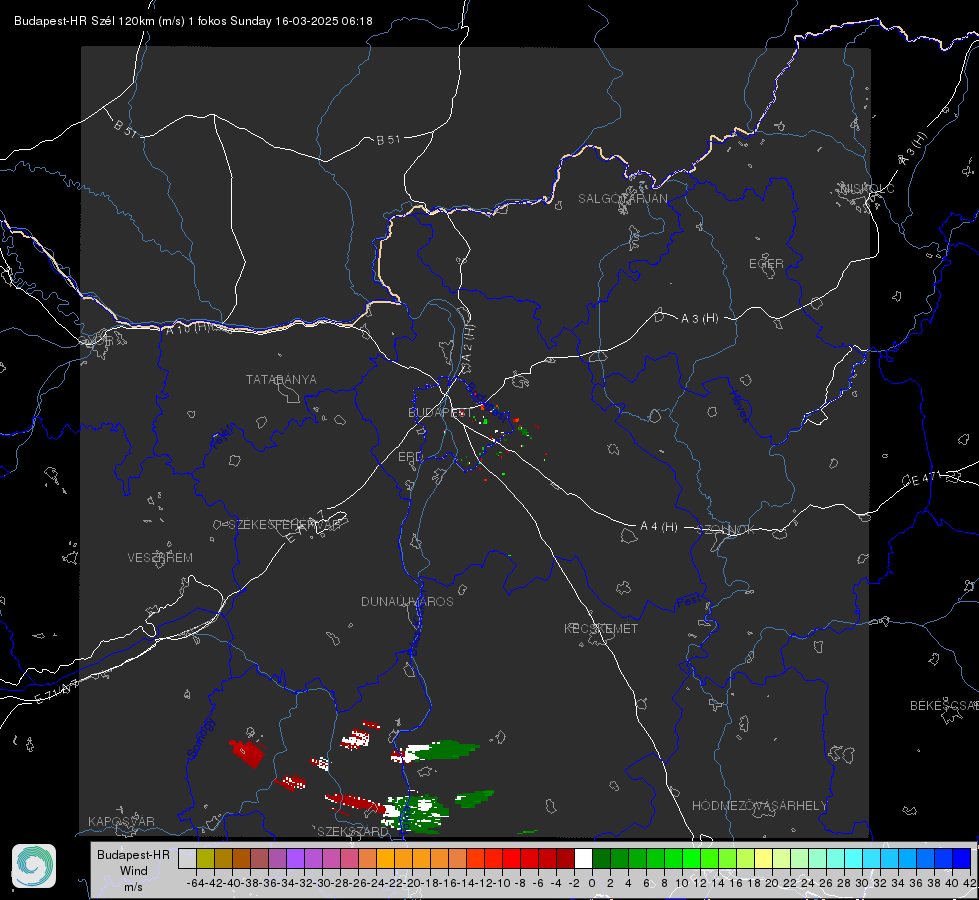Click the swirl logo icon beside the legend

tap(34, 866)
